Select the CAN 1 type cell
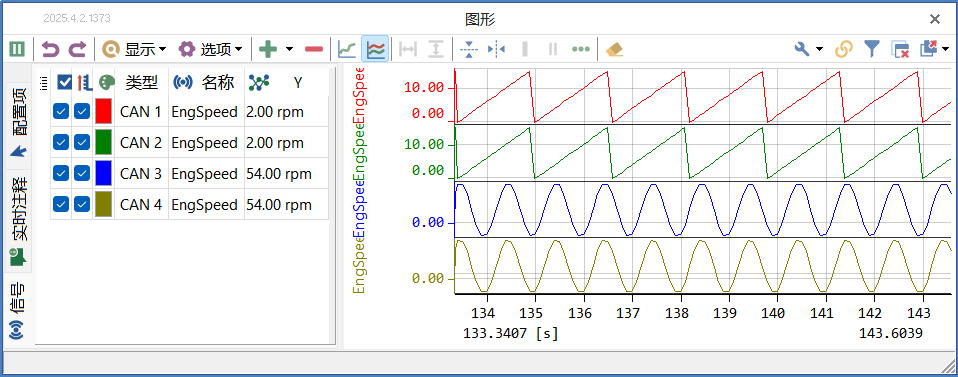The width and height of the screenshot is (958, 377). point(141,112)
